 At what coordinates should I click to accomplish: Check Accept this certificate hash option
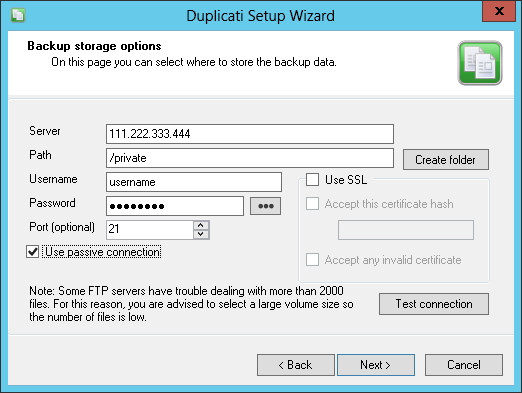point(312,204)
